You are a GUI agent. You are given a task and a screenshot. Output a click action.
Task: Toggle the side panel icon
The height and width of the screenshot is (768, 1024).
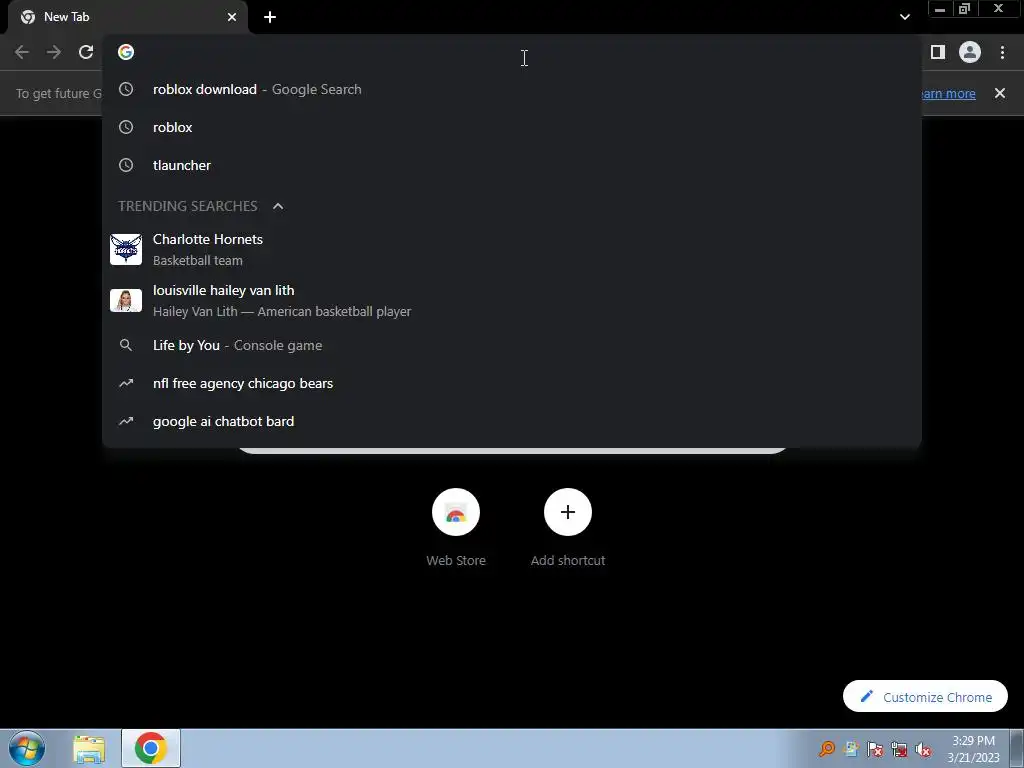point(938,52)
